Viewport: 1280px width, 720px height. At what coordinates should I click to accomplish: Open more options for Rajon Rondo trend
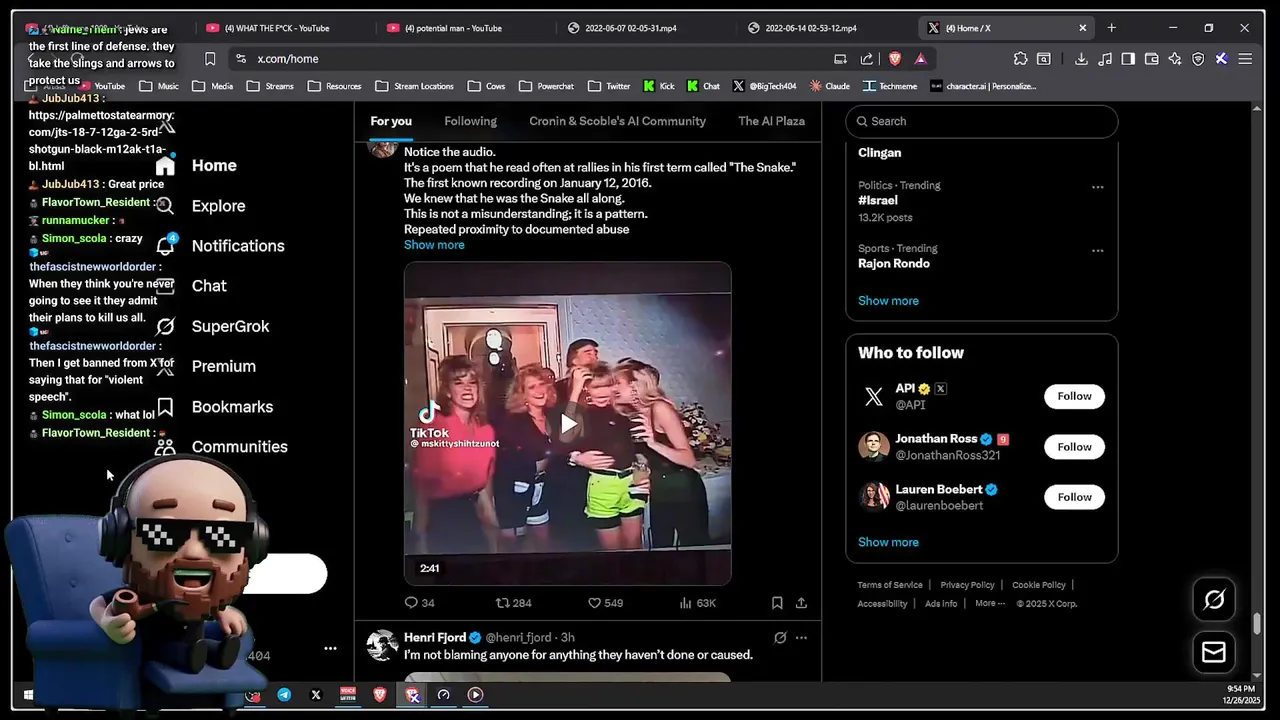(1097, 250)
